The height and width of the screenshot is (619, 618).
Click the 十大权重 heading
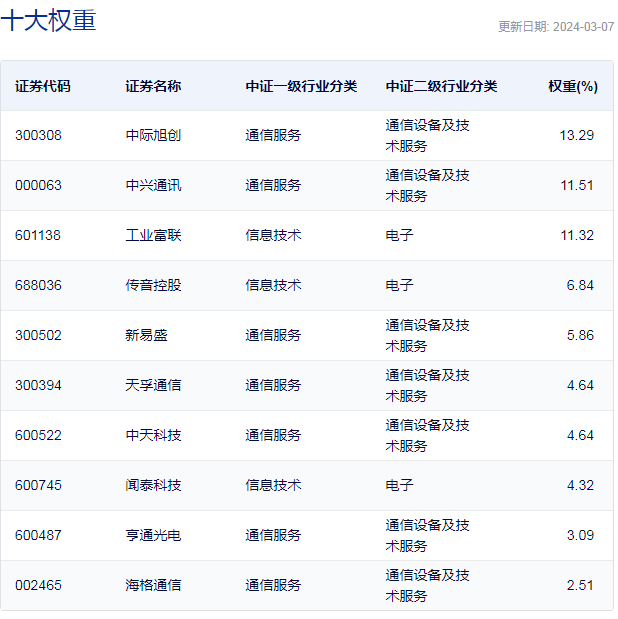[x=49, y=20]
